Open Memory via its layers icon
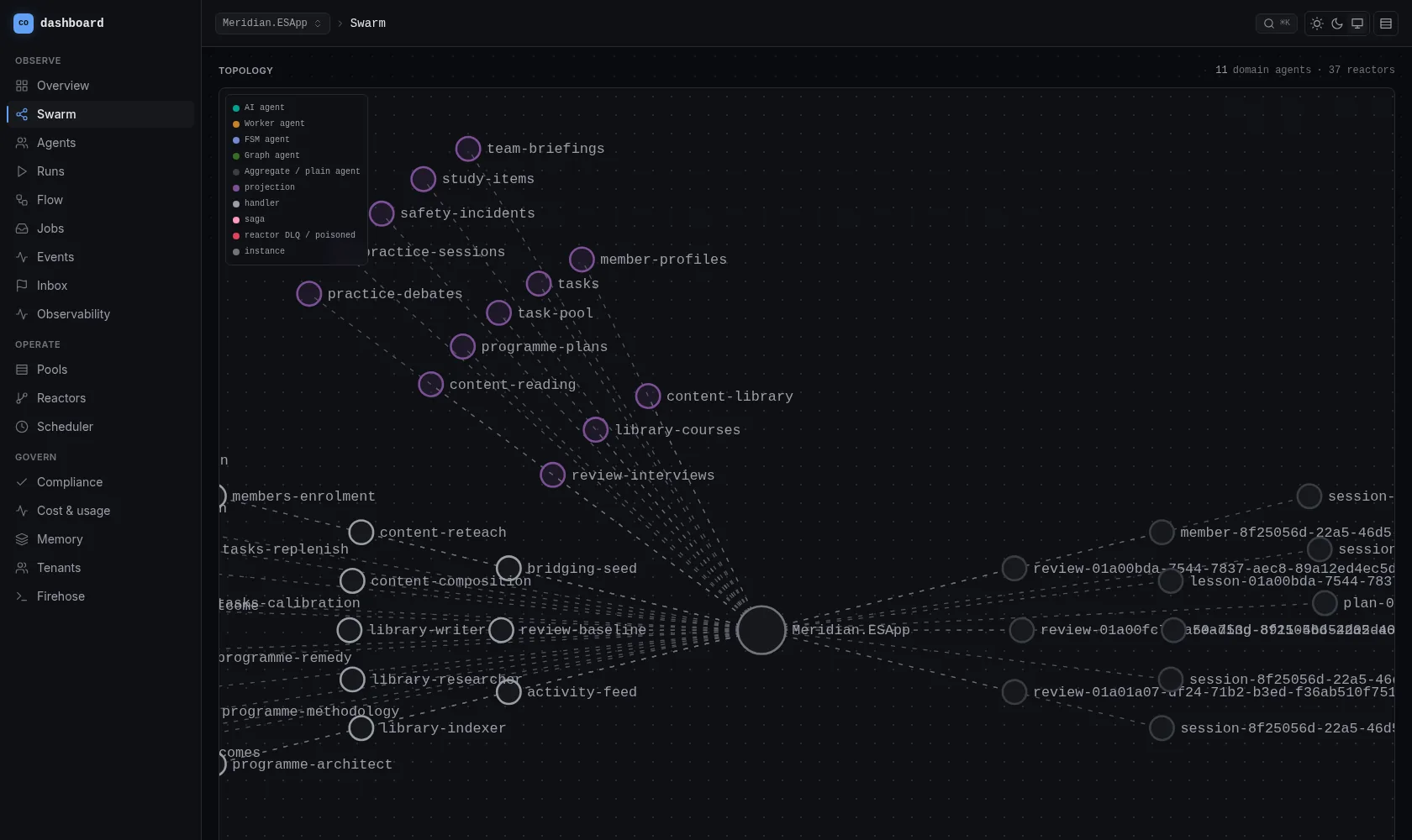The height and width of the screenshot is (840, 1412). pos(22,539)
